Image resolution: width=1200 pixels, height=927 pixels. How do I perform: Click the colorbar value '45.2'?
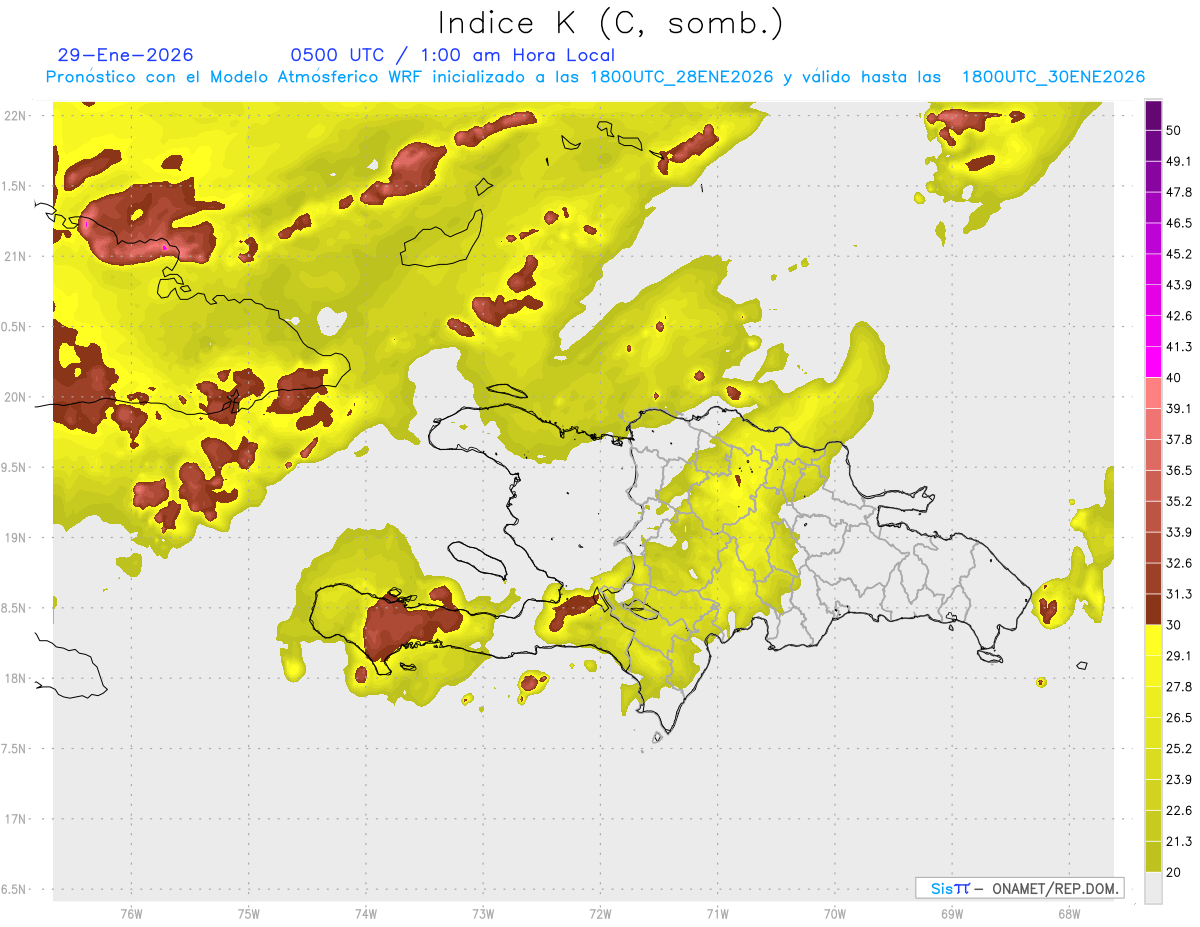click(x=1179, y=254)
